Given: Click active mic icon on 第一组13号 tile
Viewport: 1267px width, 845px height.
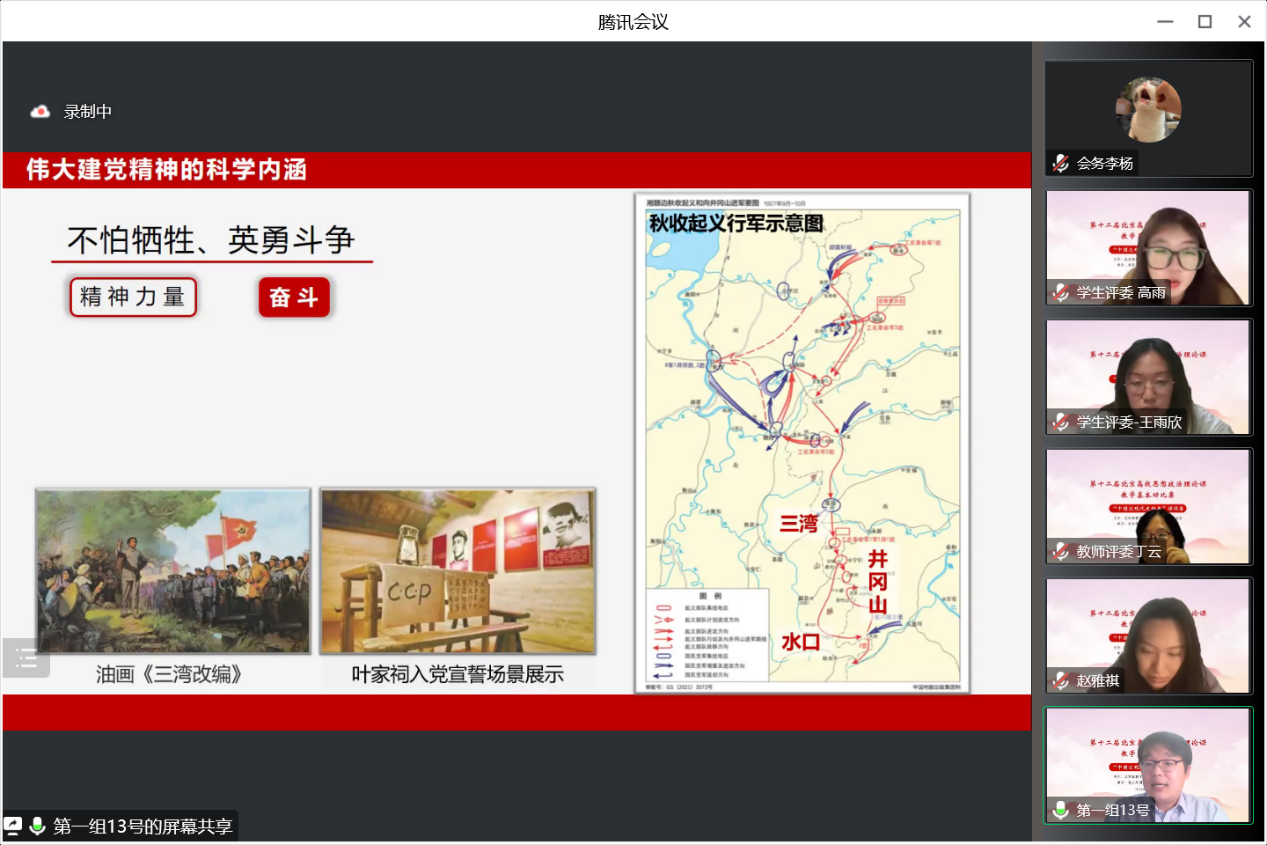Looking at the screenshot, I should 1061,810.
